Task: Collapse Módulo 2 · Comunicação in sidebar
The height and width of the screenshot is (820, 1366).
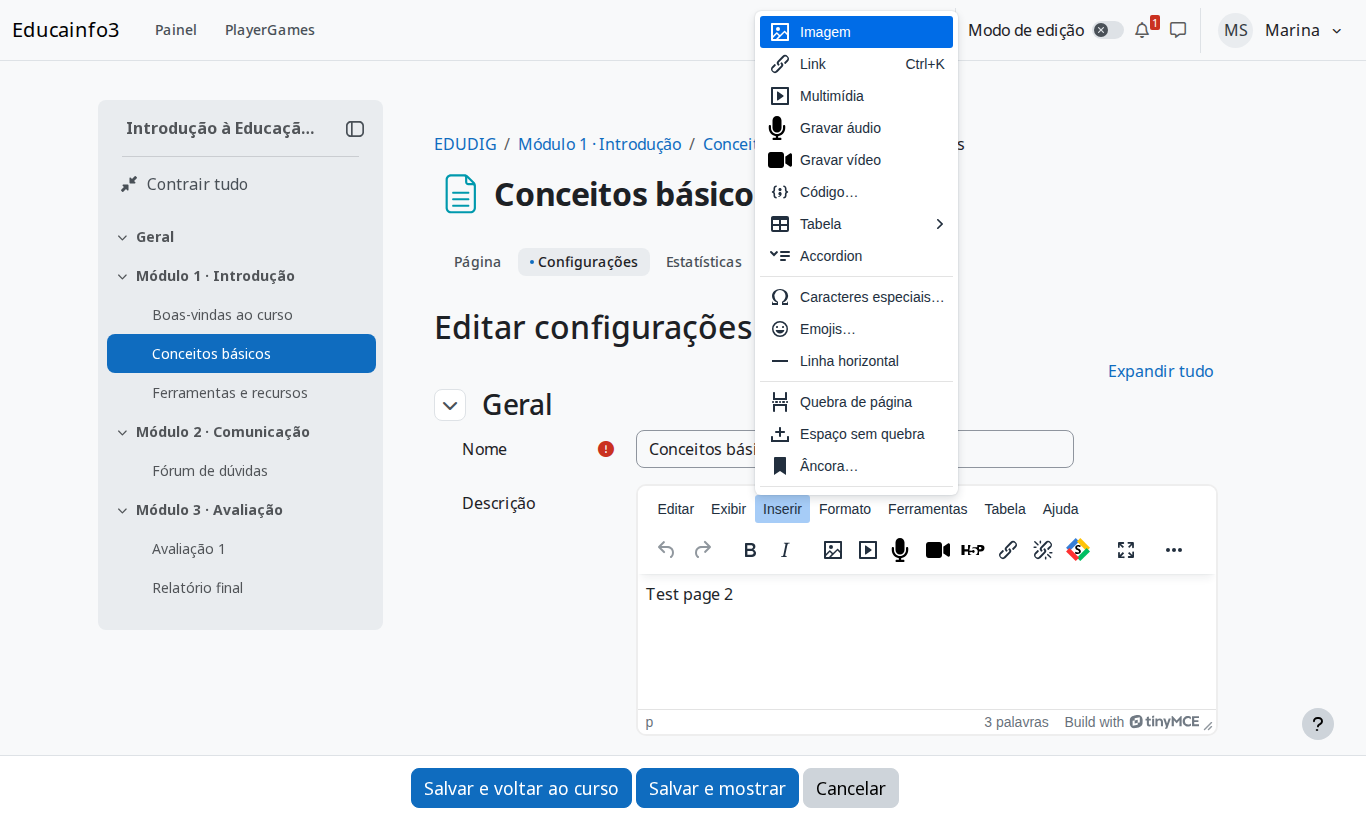Action: point(122,433)
